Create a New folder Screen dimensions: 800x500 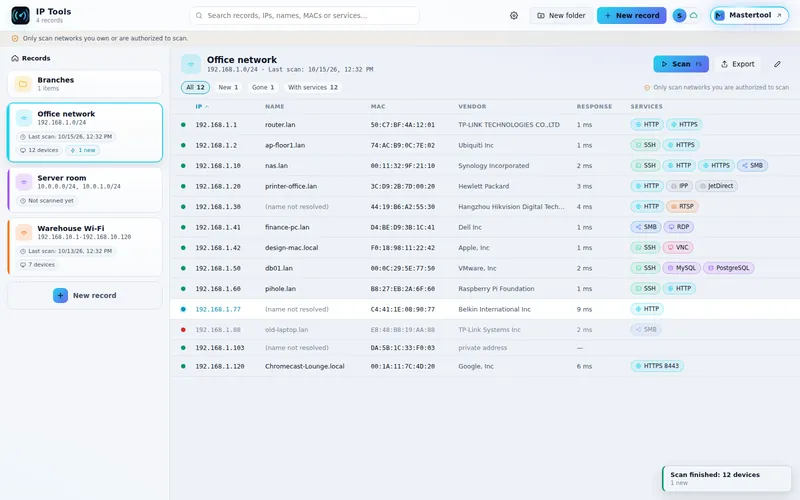click(x=561, y=15)
